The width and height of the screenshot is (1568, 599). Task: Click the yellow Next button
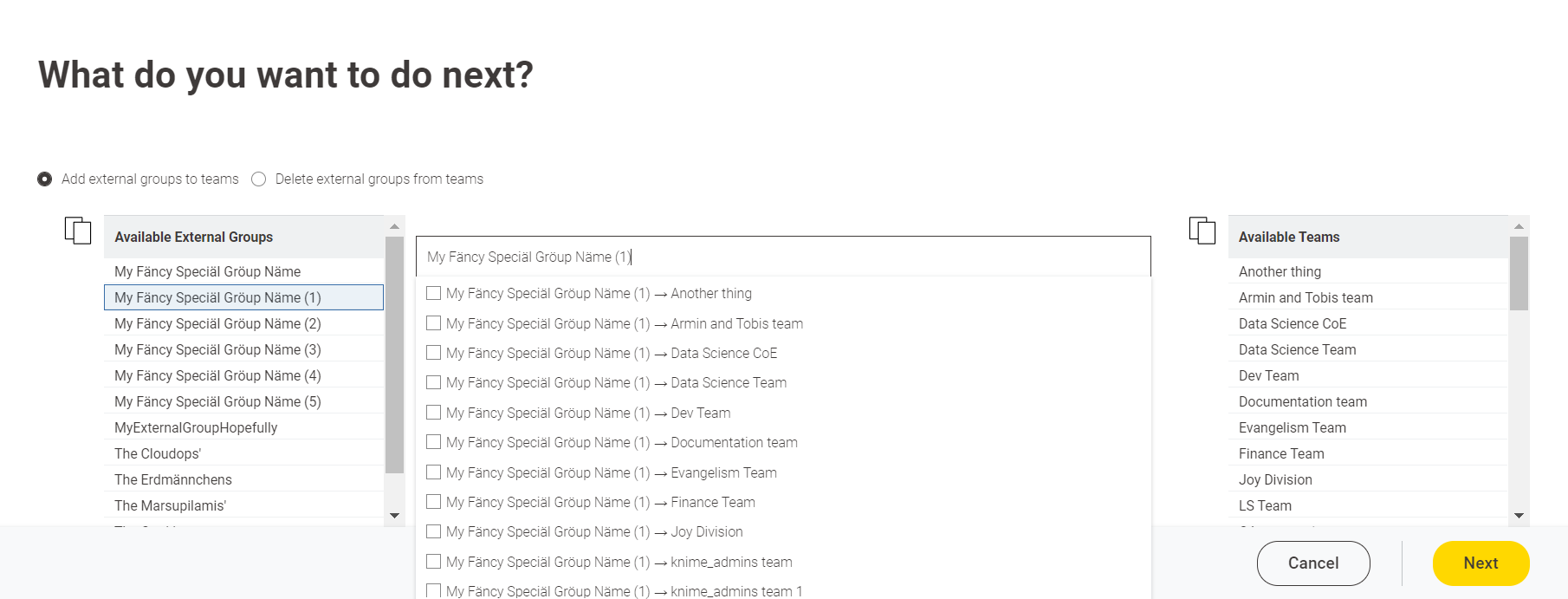(x=1481, y=563)
